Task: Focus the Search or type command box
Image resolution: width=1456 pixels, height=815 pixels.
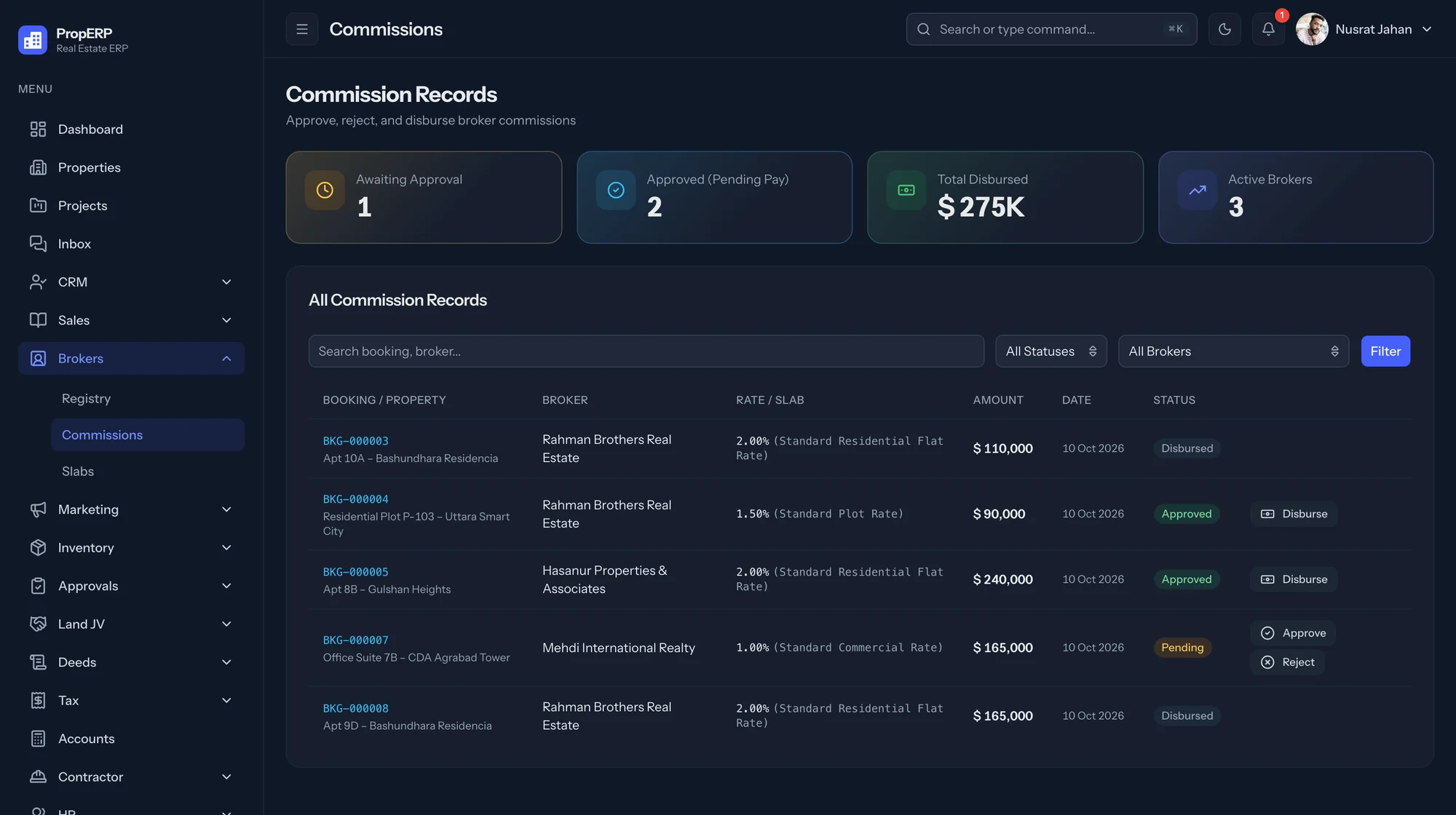Action: [x=1051, y=29]
